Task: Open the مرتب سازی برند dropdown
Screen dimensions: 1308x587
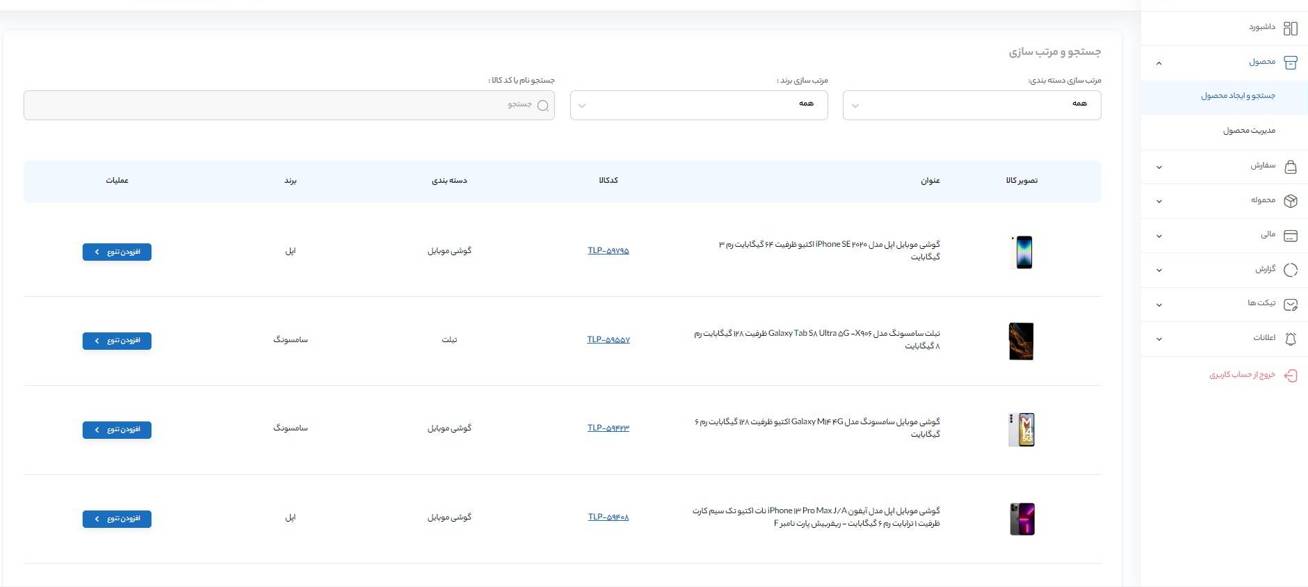Action: coord(699,105)
